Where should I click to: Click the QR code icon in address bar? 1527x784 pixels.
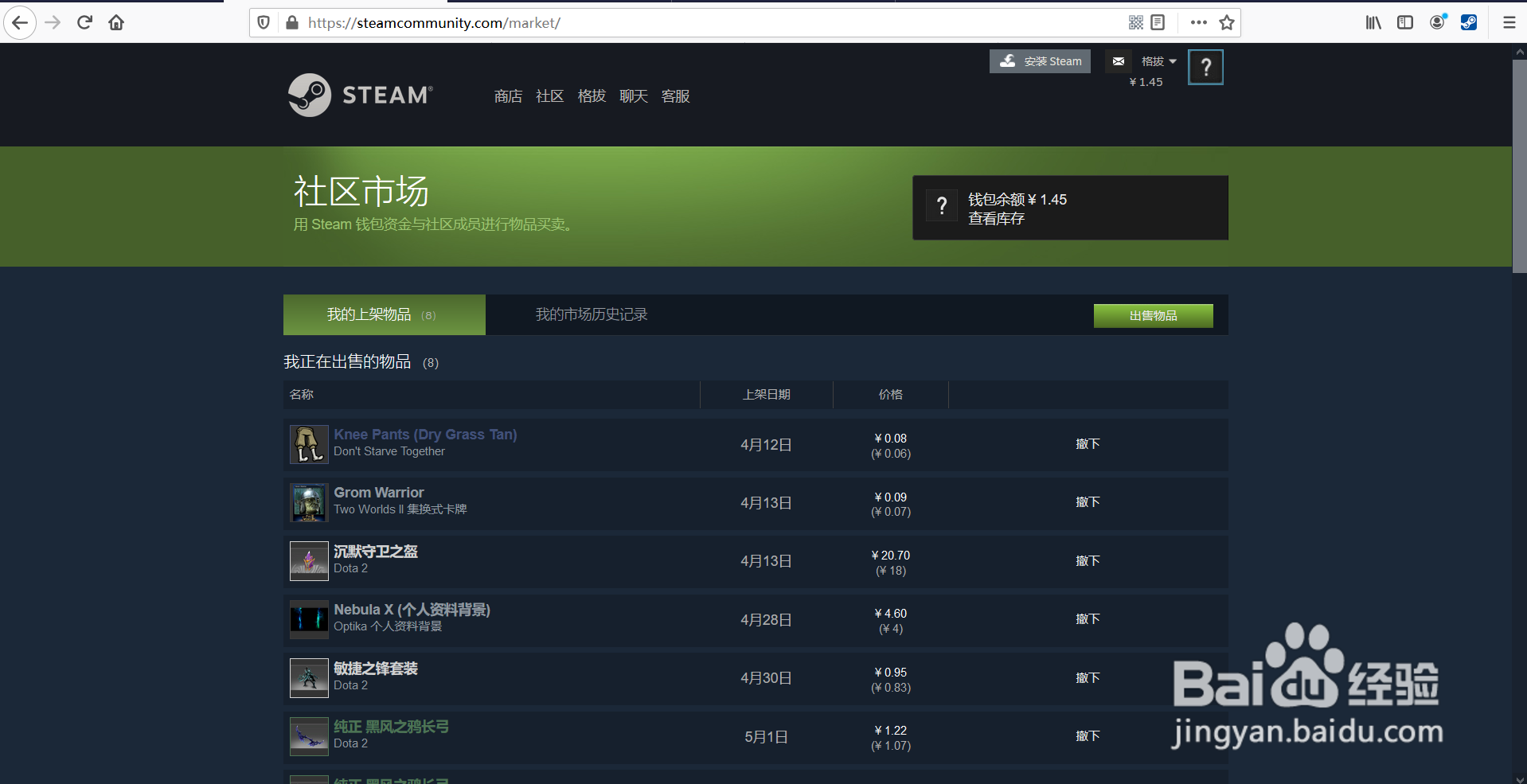click(x=1136, y=22)
